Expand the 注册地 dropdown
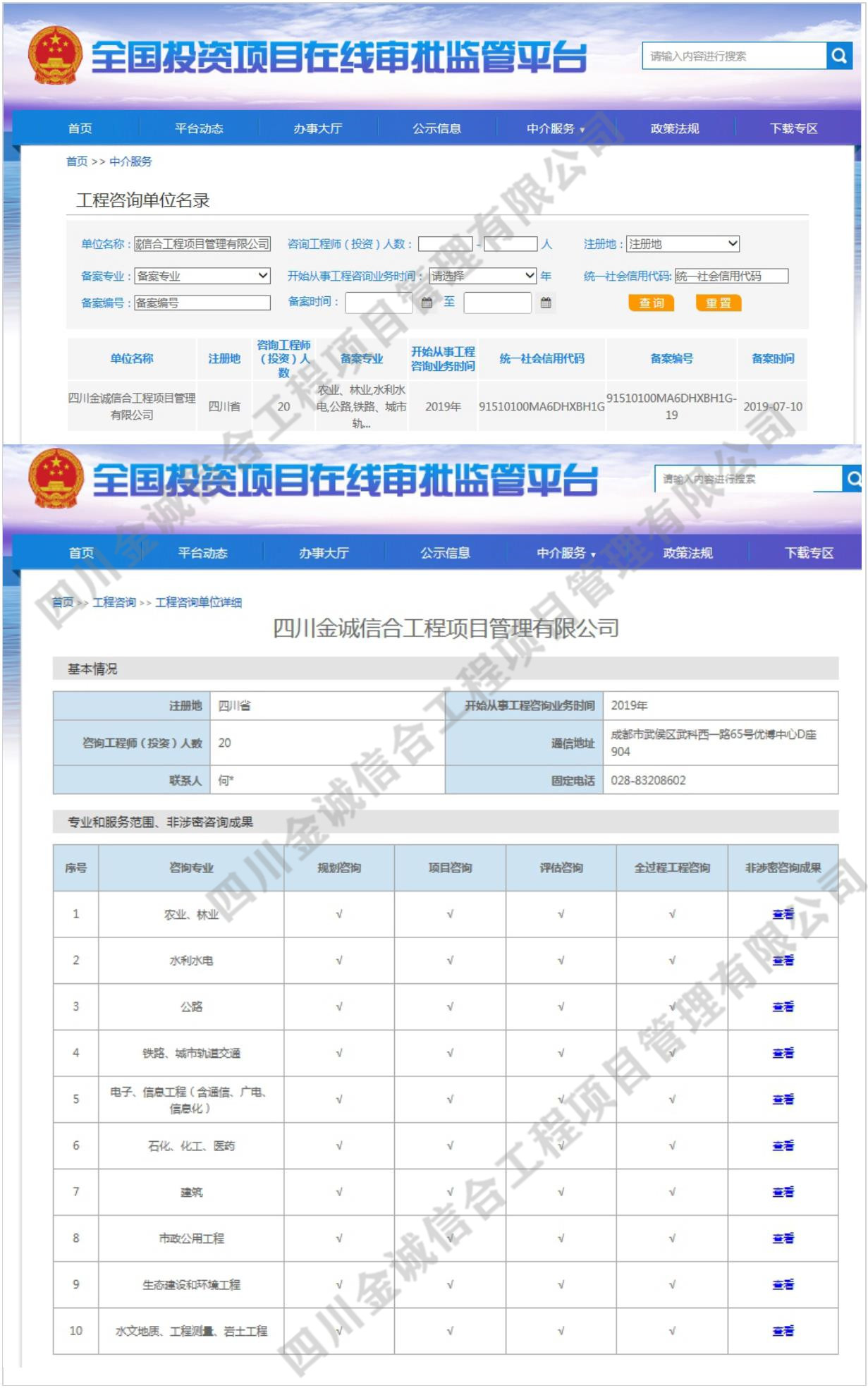The height and width of the screenshot is (1388, 868). [683, 244]
